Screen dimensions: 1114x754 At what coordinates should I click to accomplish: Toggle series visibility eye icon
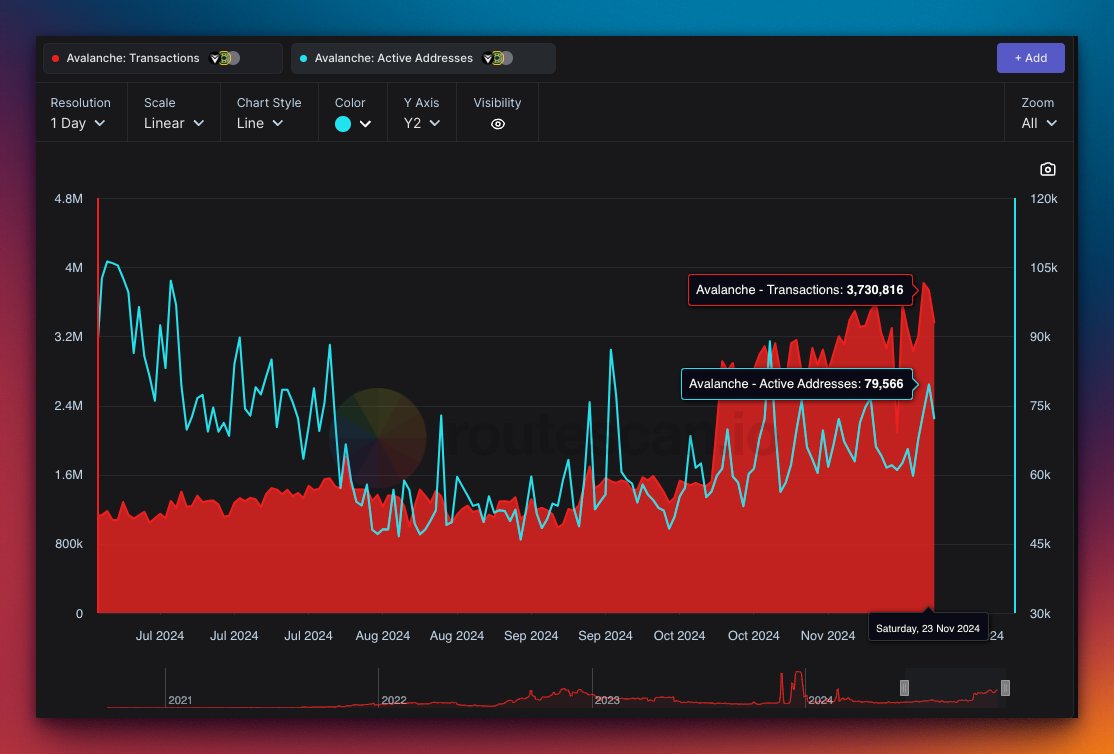coord(498,124)
